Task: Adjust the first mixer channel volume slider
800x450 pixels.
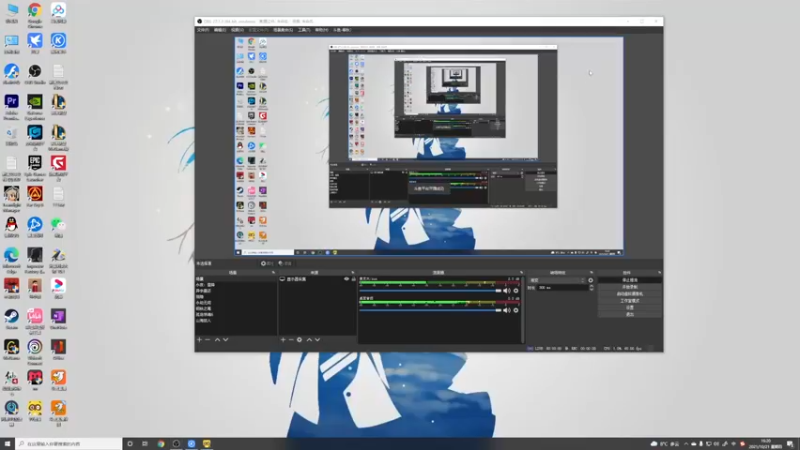Action: pyautogui.click(x=431, y=291)
